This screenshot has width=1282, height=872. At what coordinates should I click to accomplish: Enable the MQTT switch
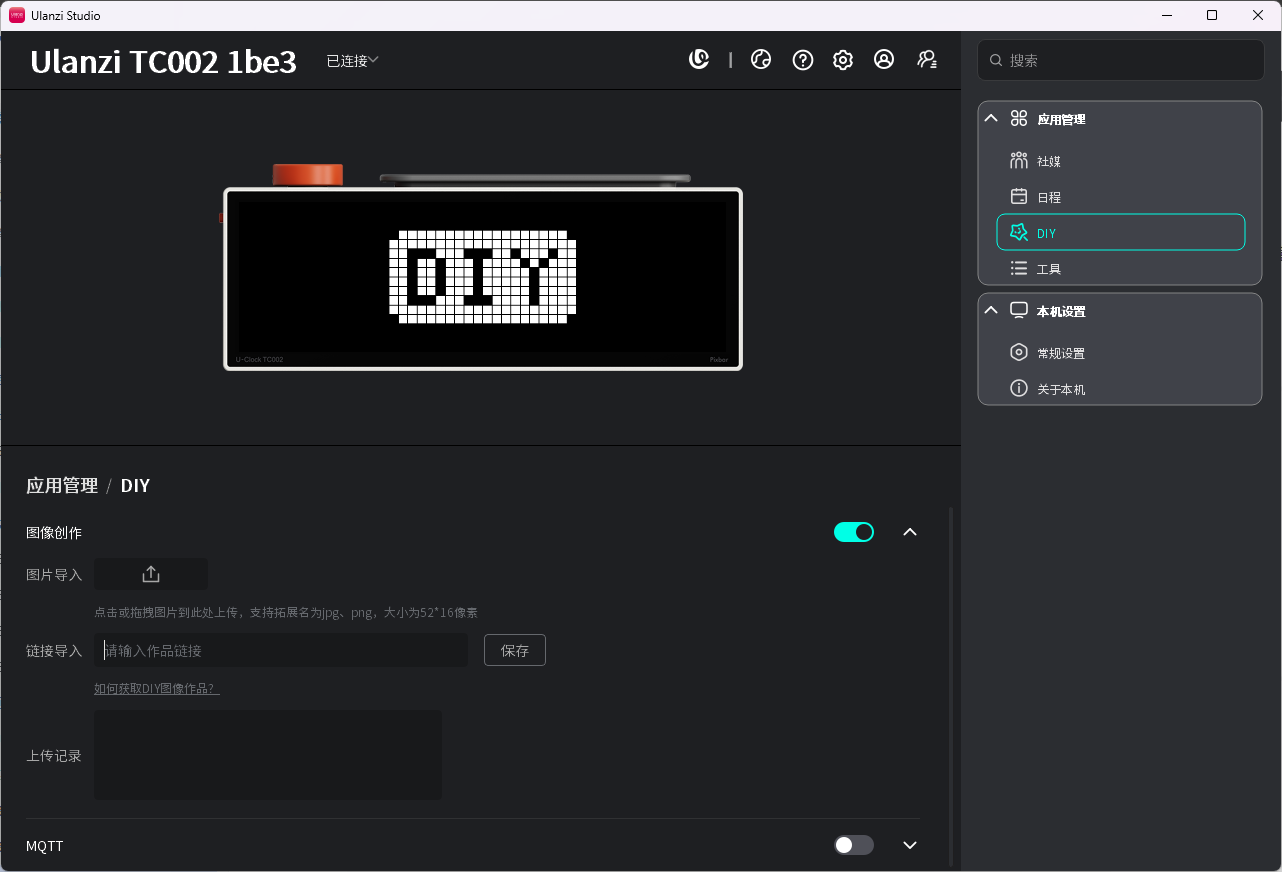click(x=854, y=845)
